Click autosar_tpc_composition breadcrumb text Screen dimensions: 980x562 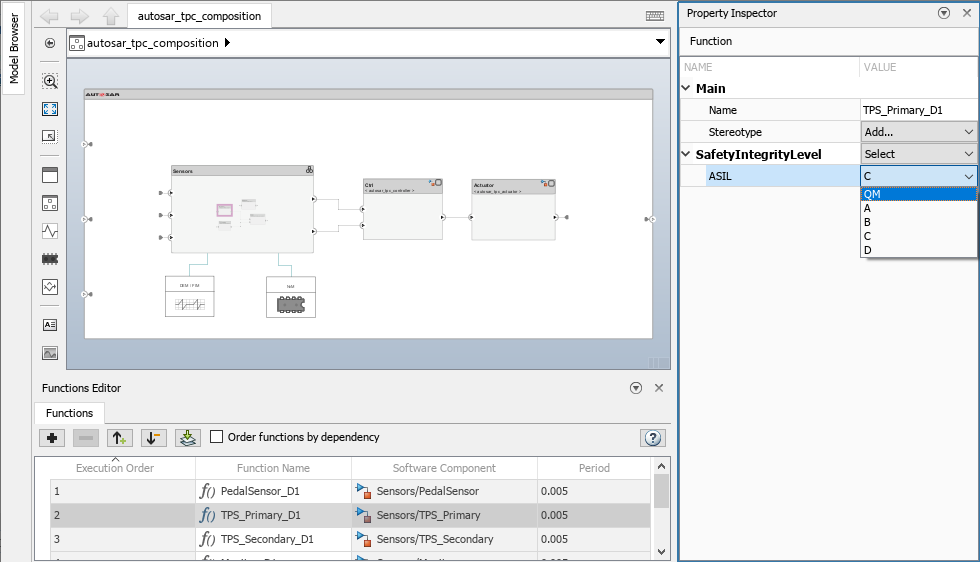(x=152, y=43)
